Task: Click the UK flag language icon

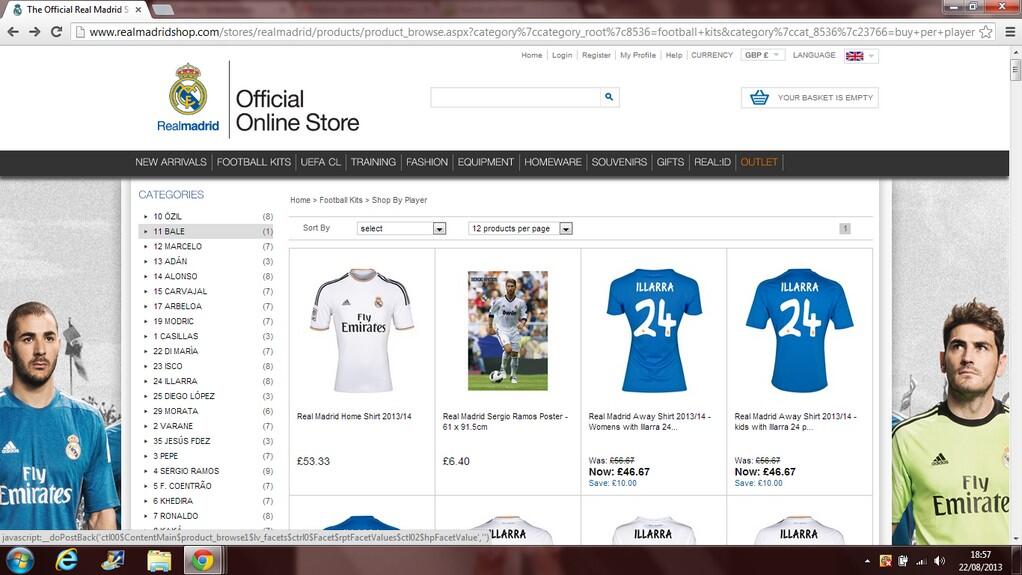Action: tap(854, 56)
